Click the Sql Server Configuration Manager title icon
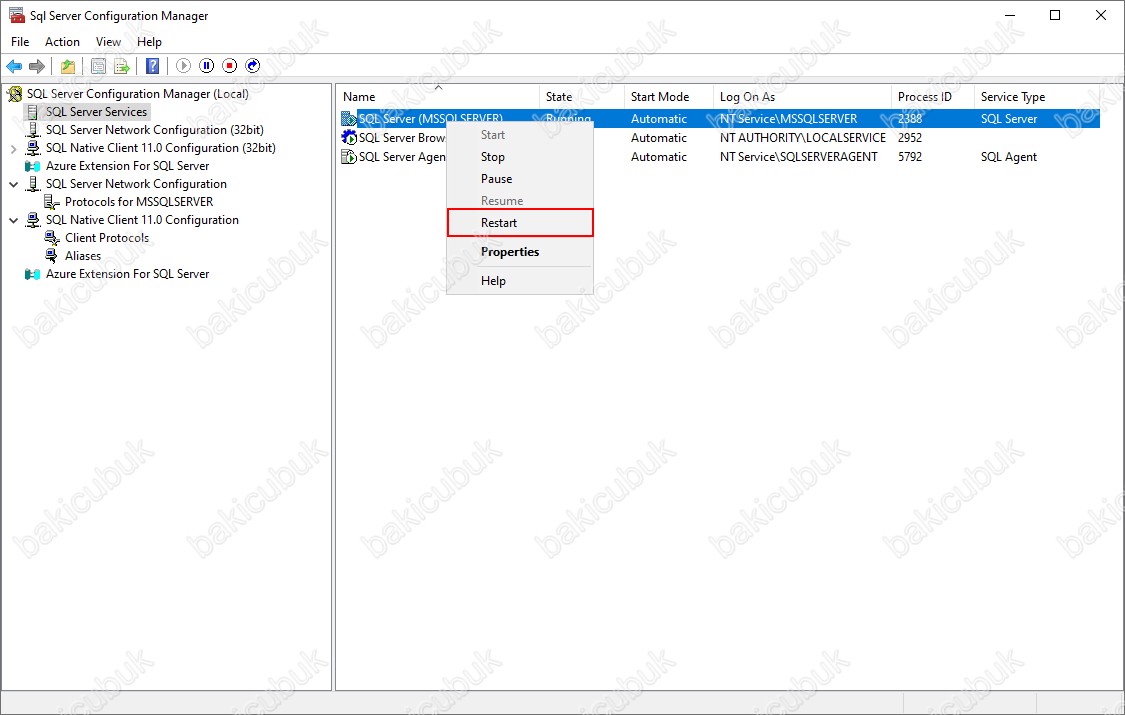Viewport: 1125px width, 715px height. (17, 15)
